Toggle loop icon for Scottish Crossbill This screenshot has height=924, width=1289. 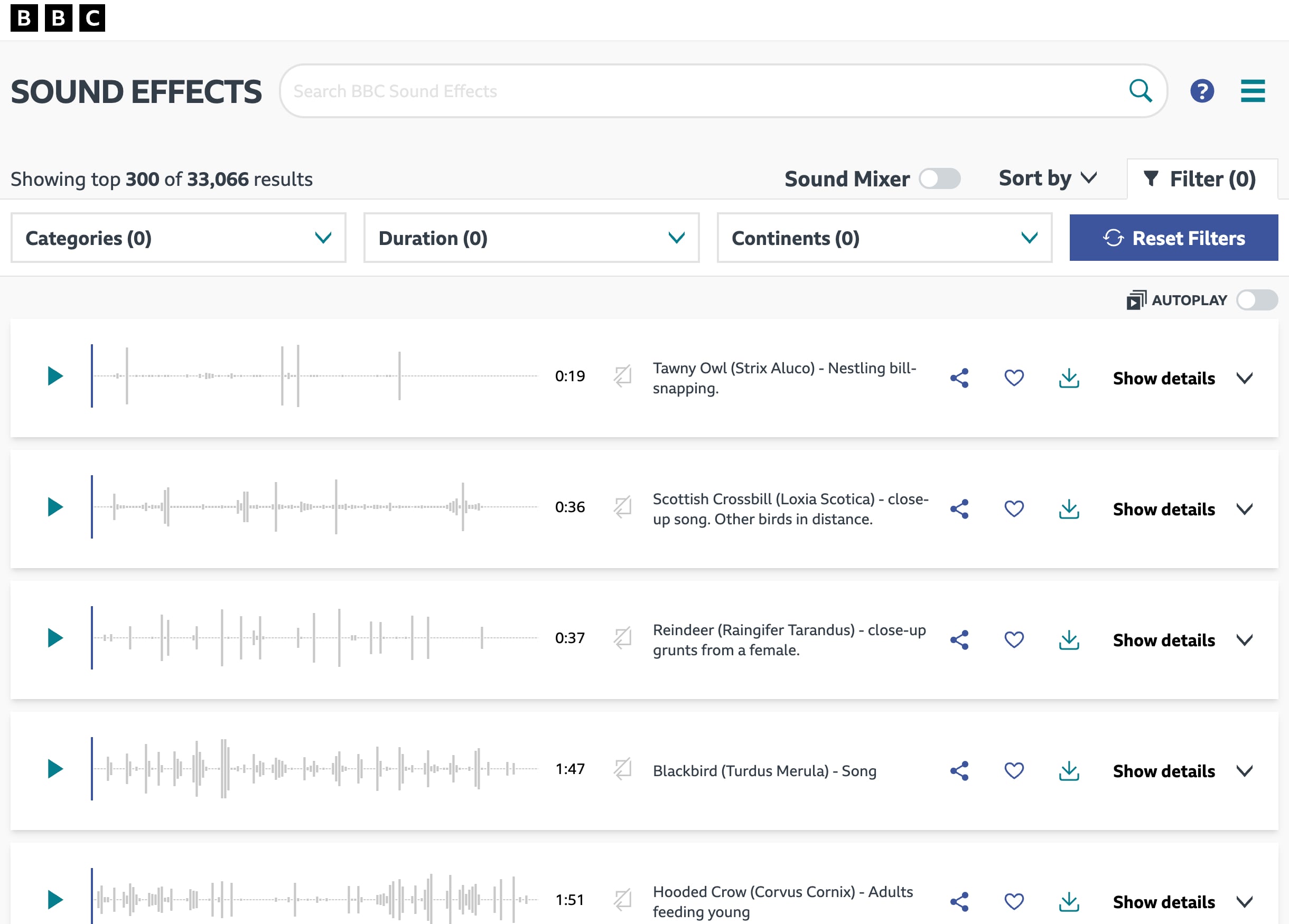pos(622,506)
